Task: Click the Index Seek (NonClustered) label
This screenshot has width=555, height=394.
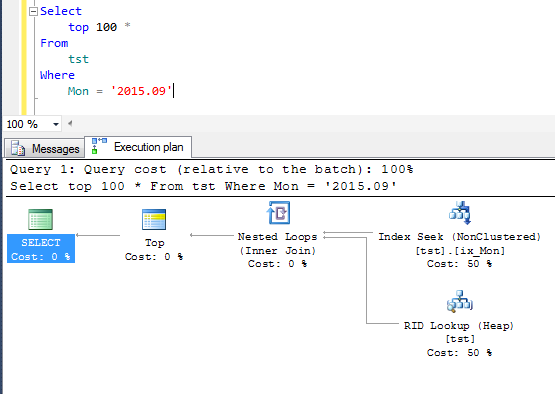Action: pos(459,237)
